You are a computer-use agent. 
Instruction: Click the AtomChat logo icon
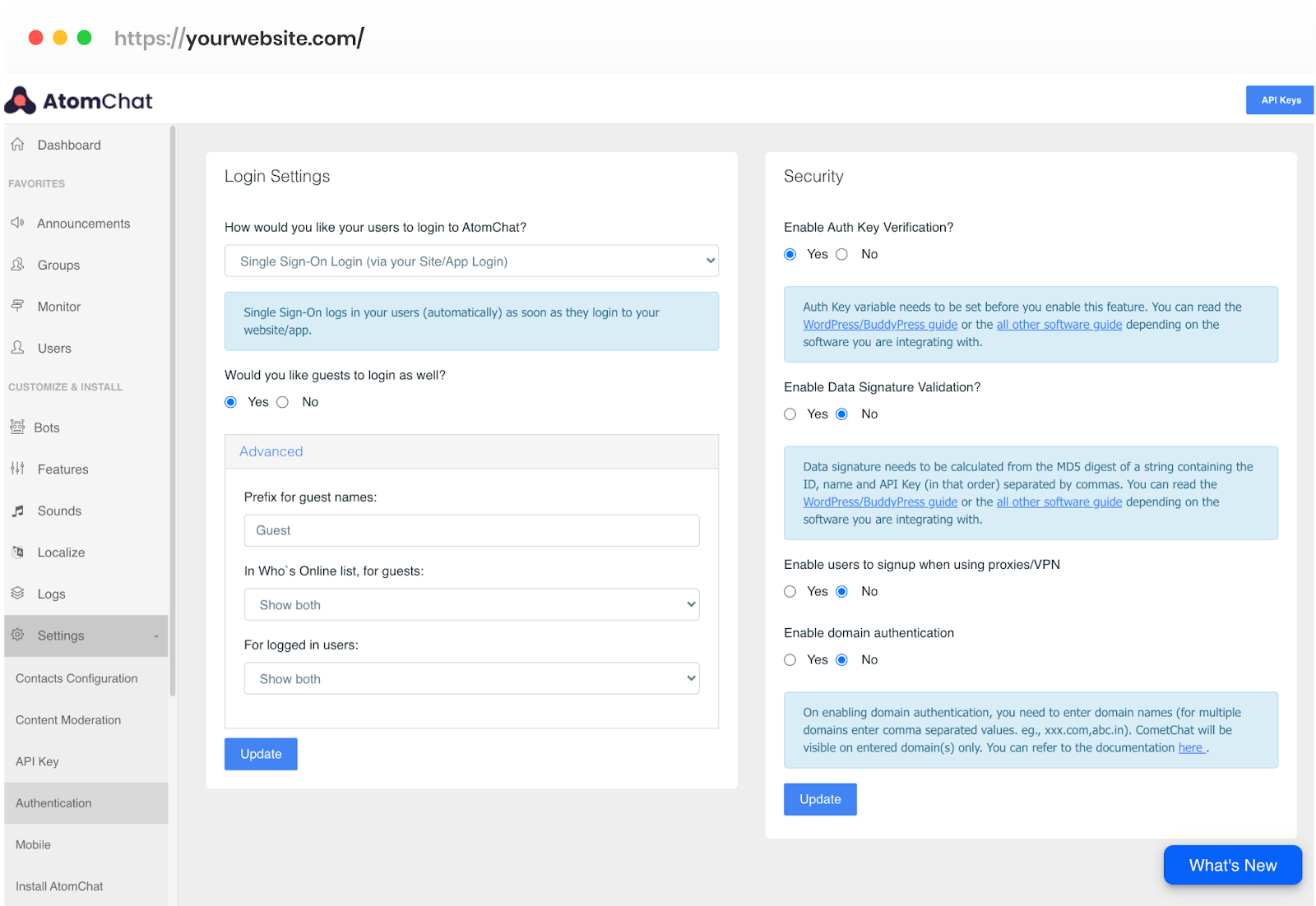20,100
